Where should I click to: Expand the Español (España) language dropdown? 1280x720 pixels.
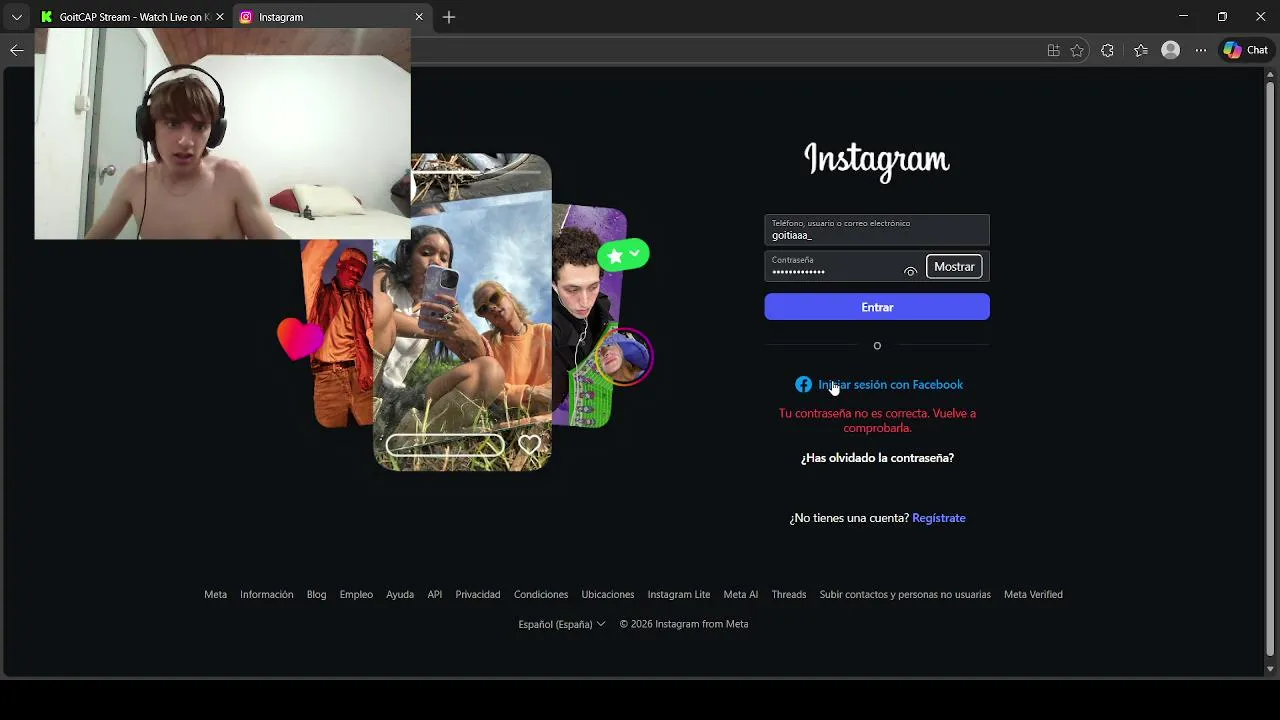[562, 624]
